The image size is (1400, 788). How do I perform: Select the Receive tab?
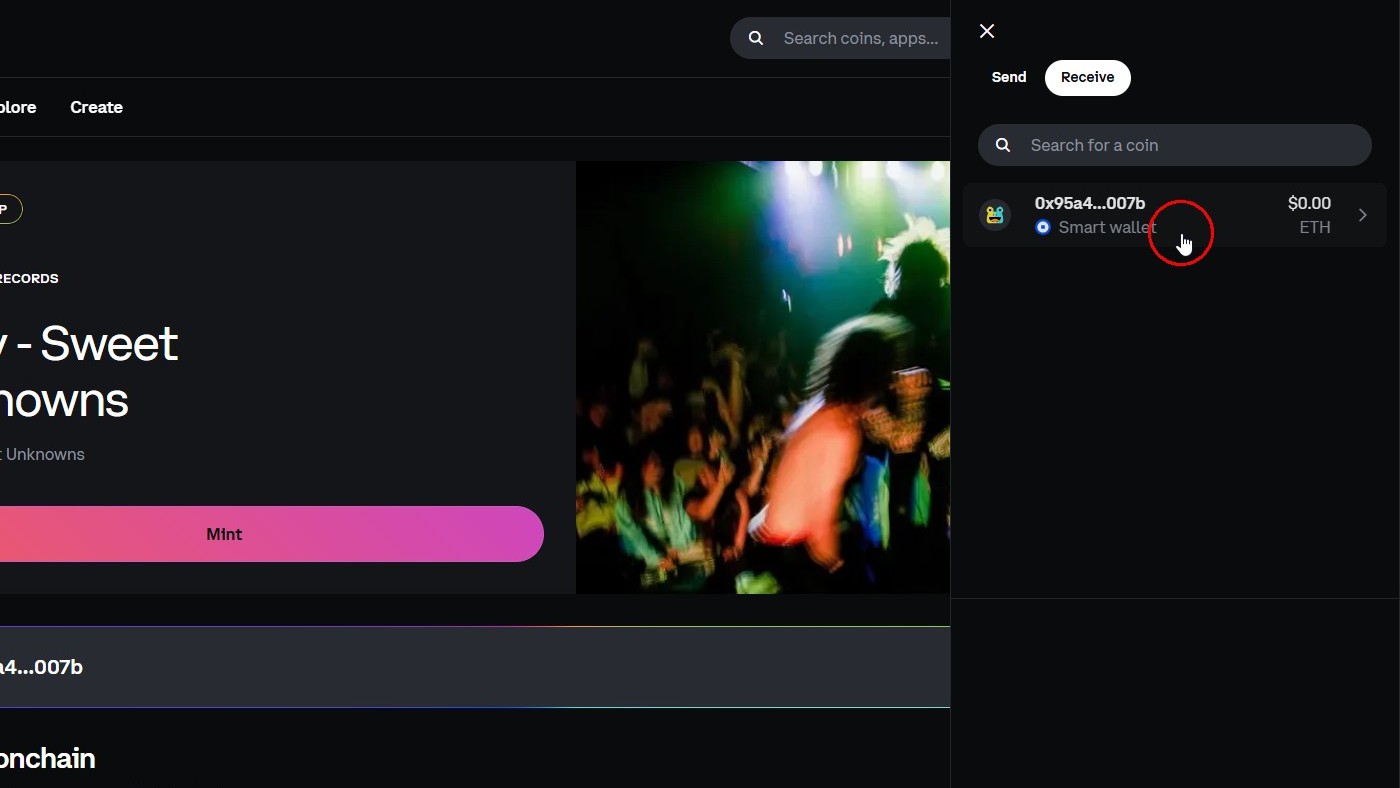point(1087,78)
